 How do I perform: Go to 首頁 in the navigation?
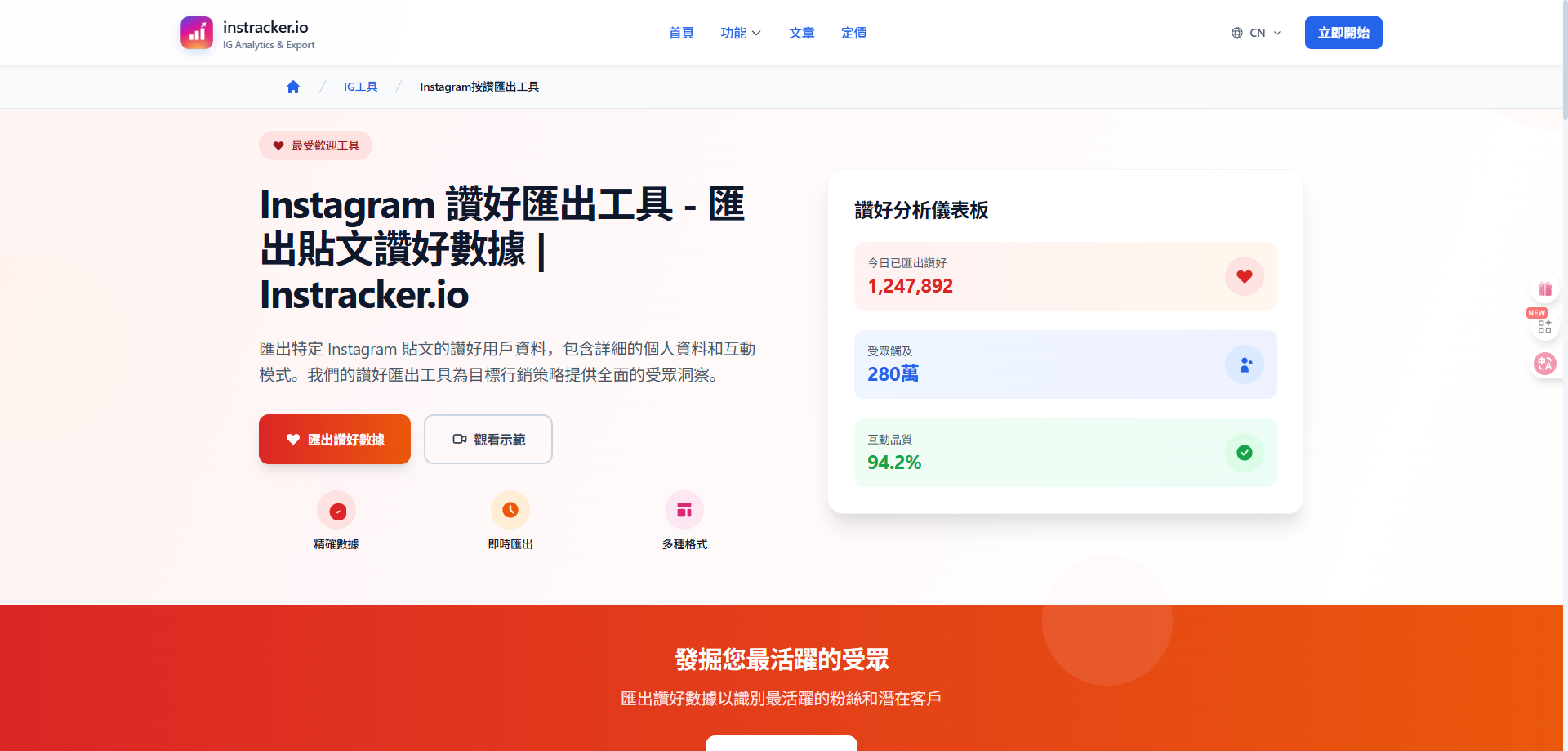[681, 33]
